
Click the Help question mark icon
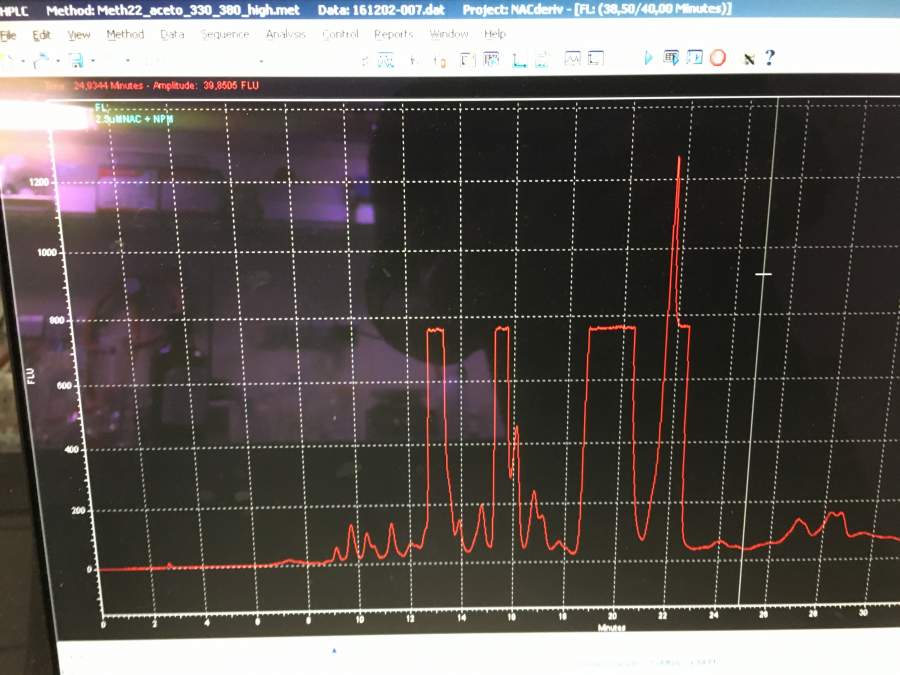[x=770, y=57]
